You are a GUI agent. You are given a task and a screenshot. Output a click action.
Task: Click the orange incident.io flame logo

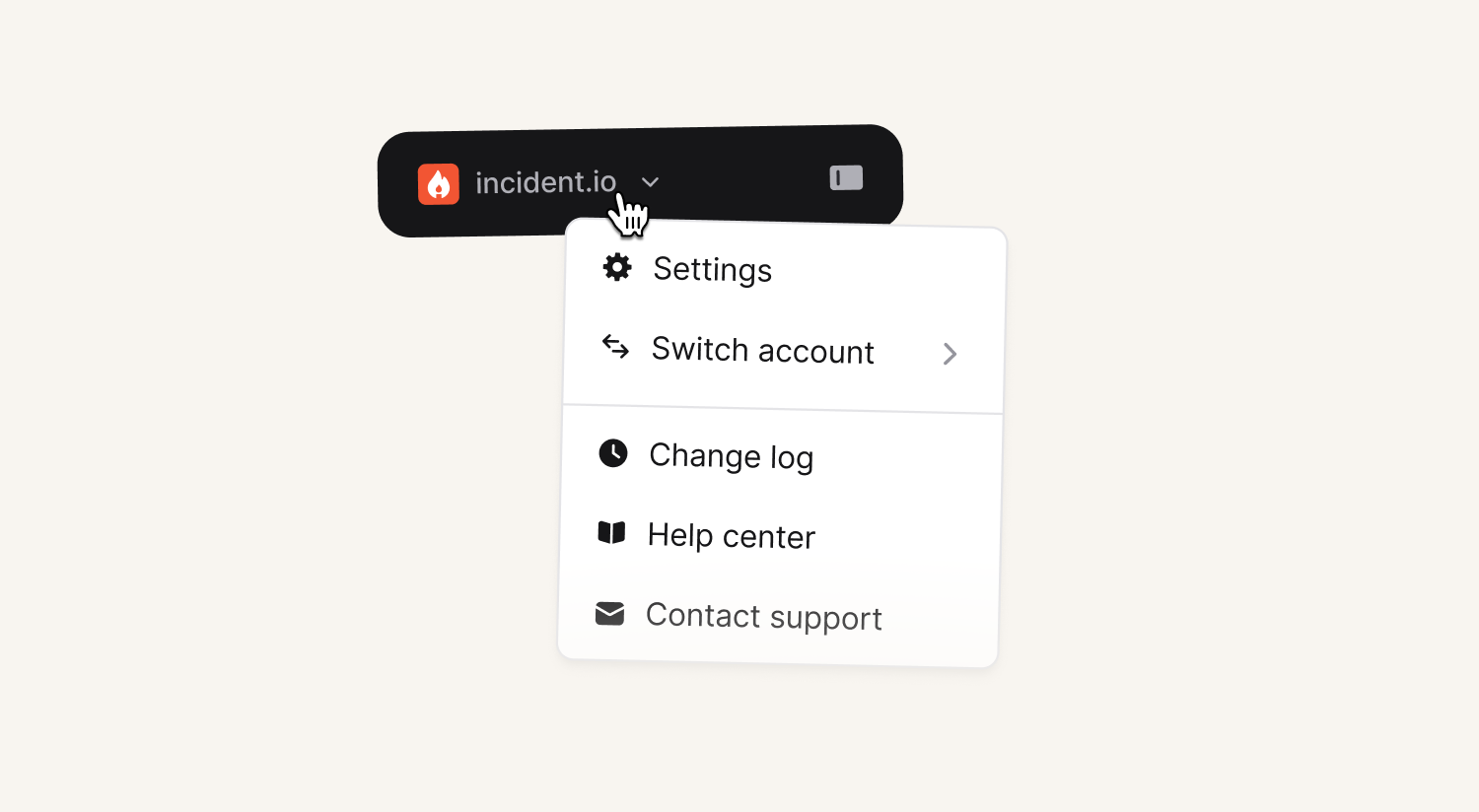click(x=439, y=184)
